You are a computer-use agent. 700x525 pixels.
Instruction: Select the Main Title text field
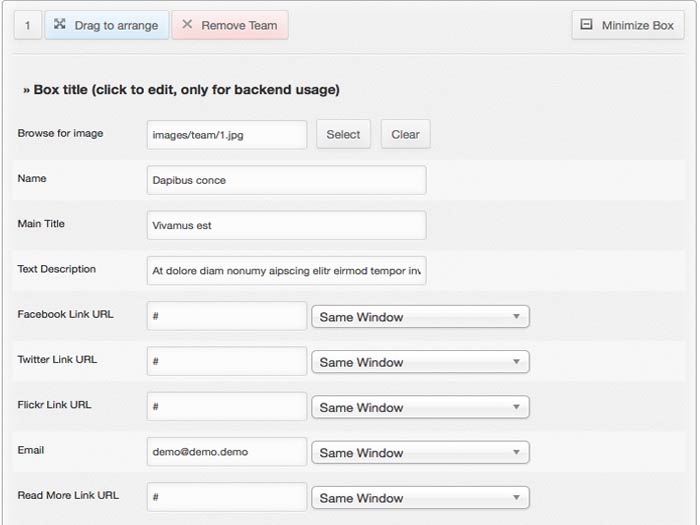point(286,225)
